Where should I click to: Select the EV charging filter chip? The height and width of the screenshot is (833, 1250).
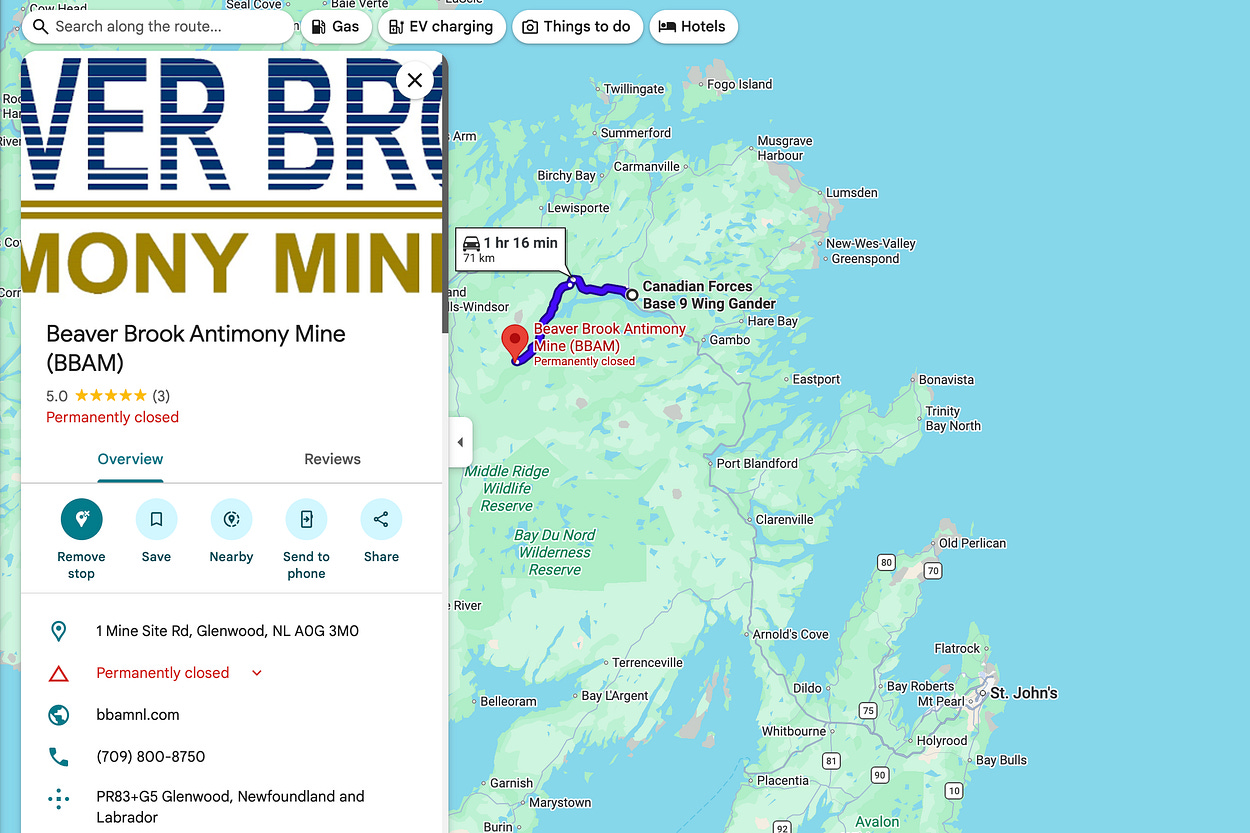pyautogui.click(x=441, y=27)
